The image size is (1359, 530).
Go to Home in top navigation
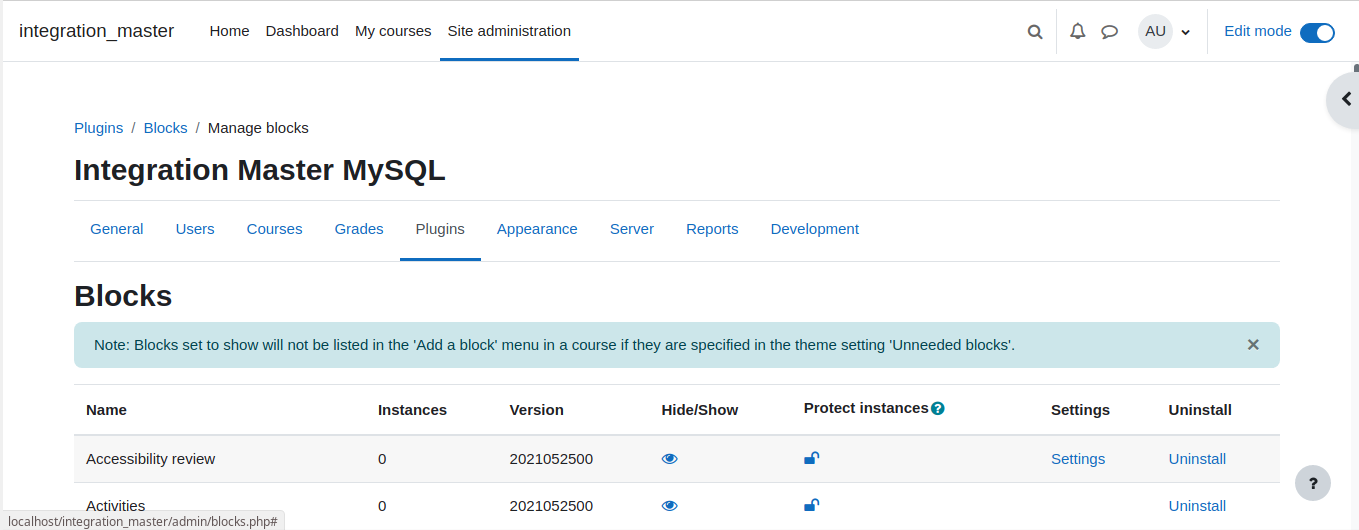pos(229,31)
